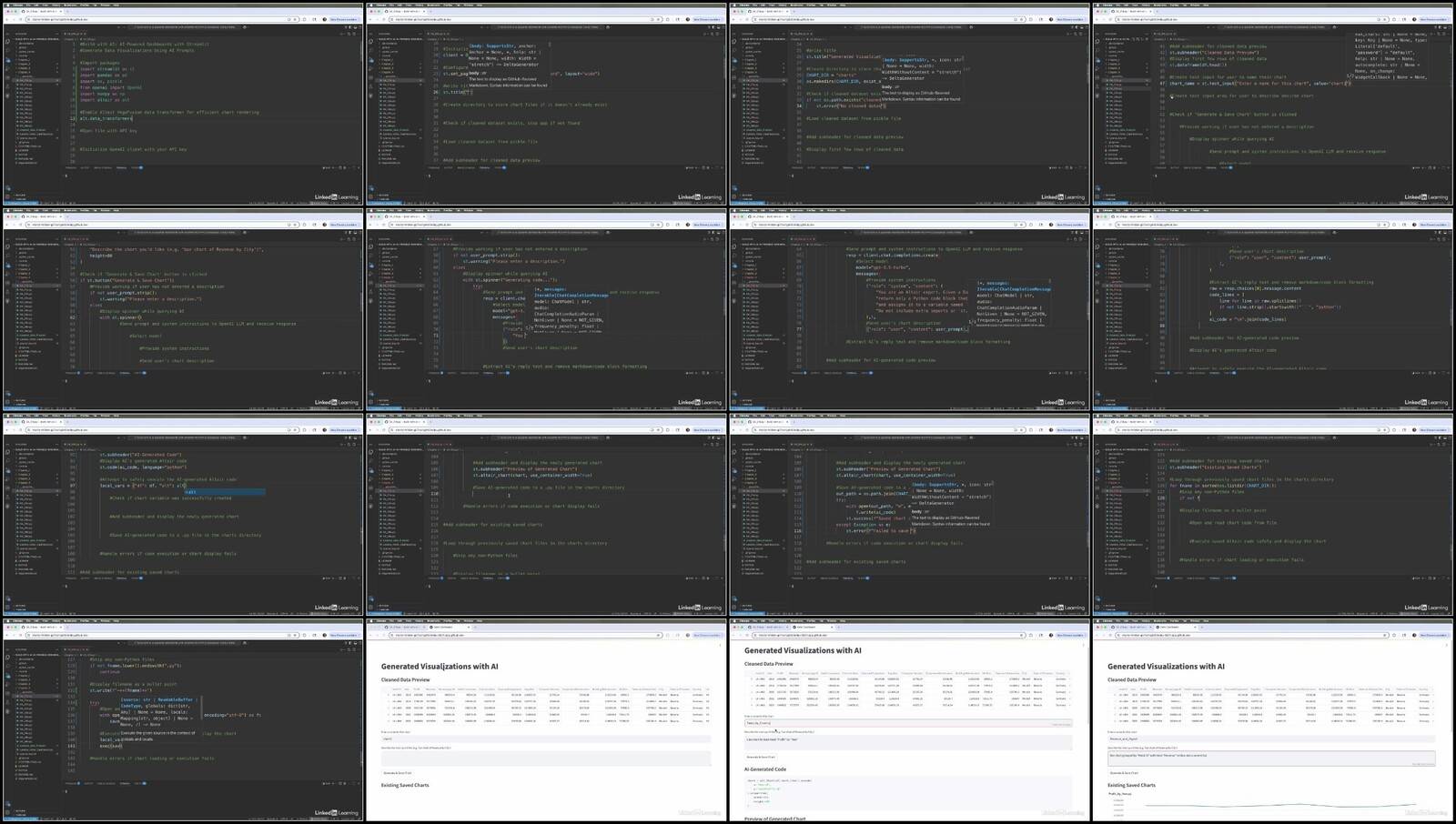Click 'import streamlit as st' line in first frame
Viewport: 1456px width, 824px height.
pos(106,68)
